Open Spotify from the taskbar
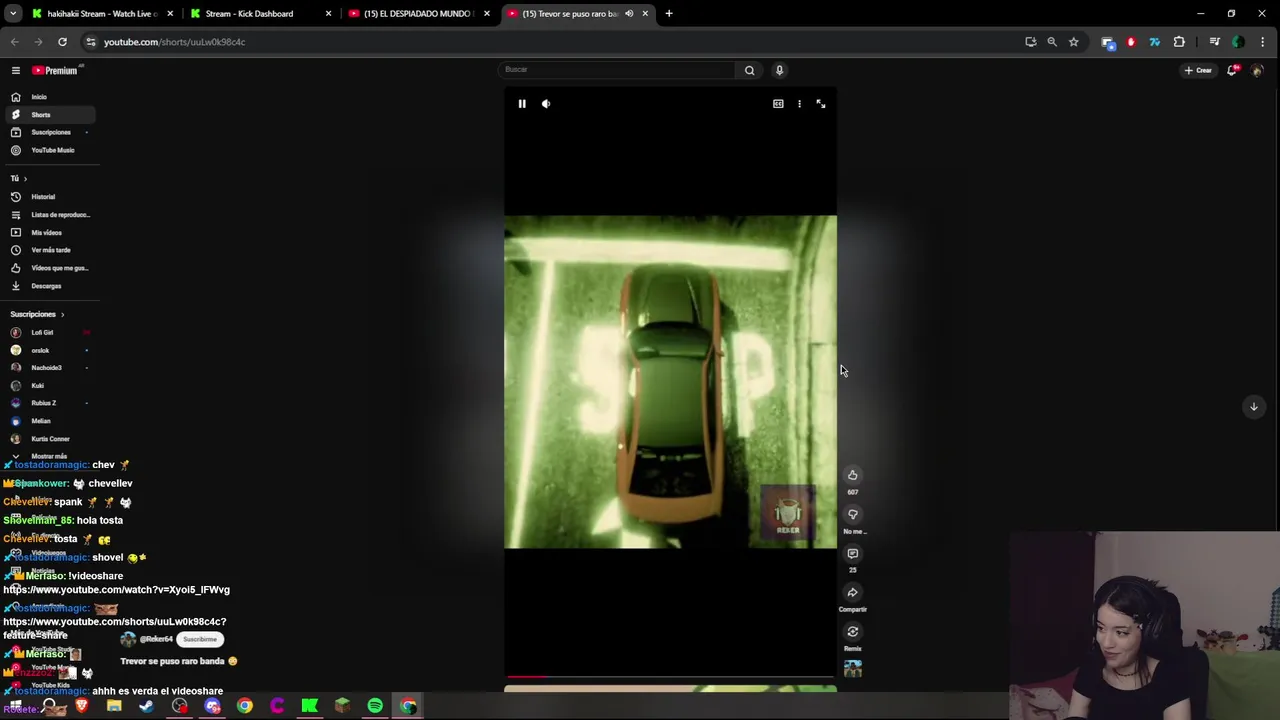 pyautogui.click(x=375, y=706)
